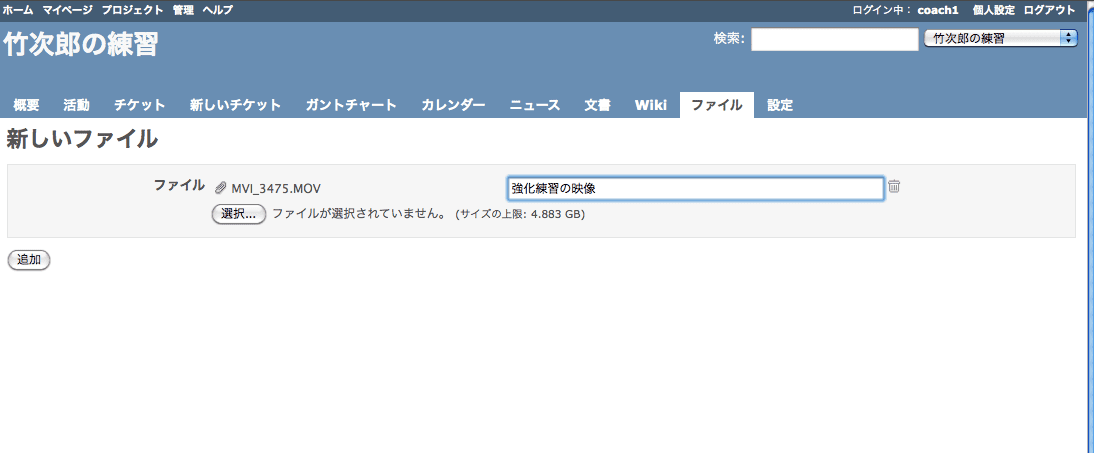This screenshot has height=453, width=1094.
Task: Click the ホーム link
Action: pos(17,10)
